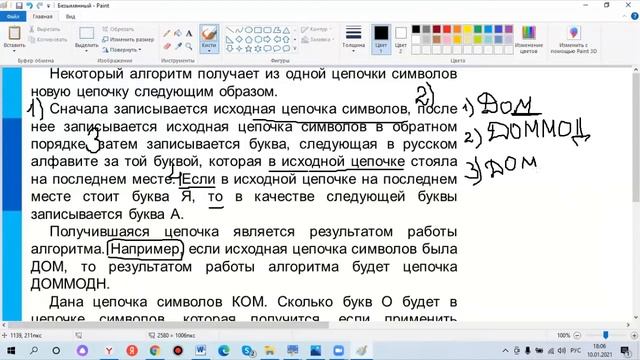This screenshot has height=360, width=640.
Task: Open the shape Fill (Заливка) dropdown
Action: (x=318, y=40)
